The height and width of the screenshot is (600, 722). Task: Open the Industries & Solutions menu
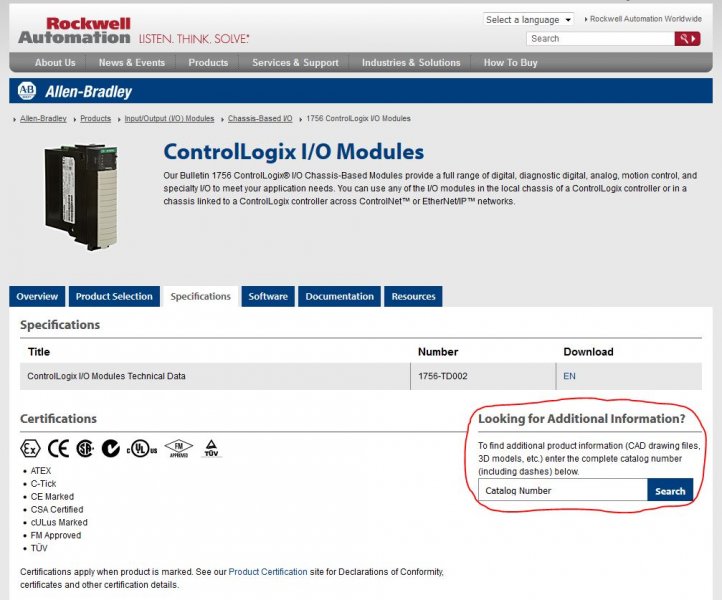pos(411,63)
